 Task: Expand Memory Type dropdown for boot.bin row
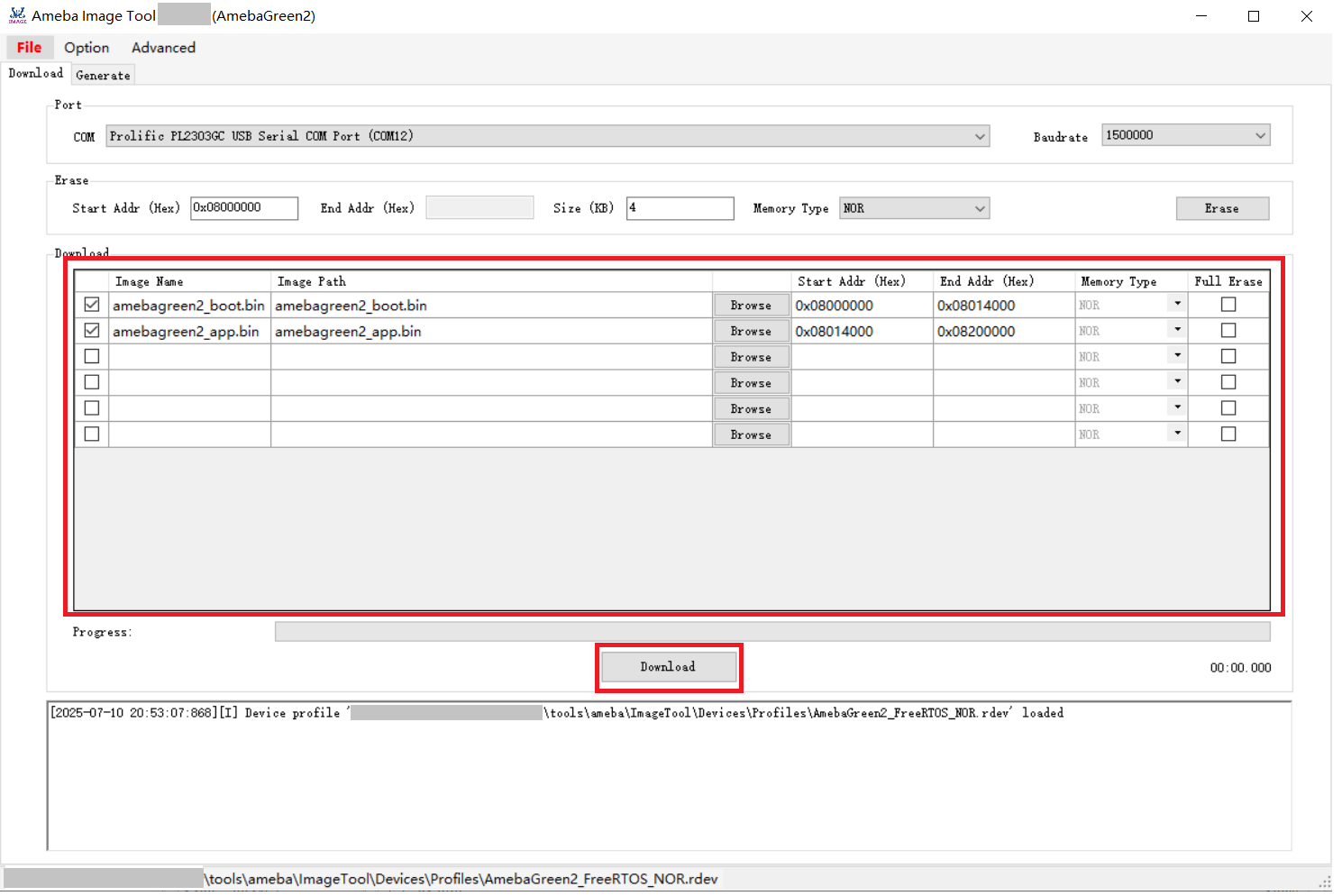tap(1177, 305)
